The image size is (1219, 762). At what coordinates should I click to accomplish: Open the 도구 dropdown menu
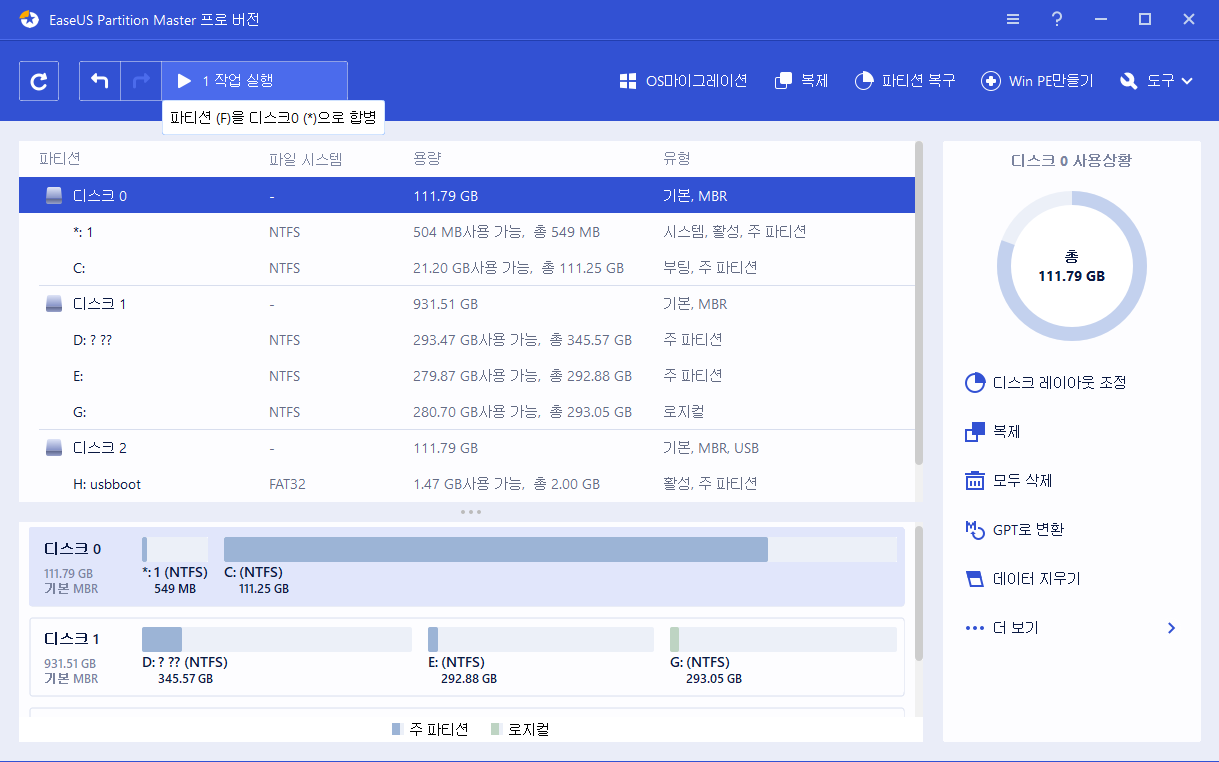pyautogui.click(x=1157, y=80)
